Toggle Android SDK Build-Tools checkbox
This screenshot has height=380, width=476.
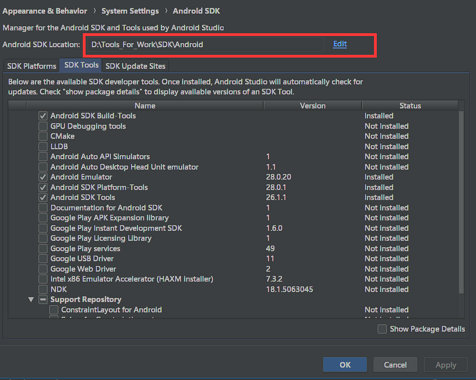(x=43, y=116)
